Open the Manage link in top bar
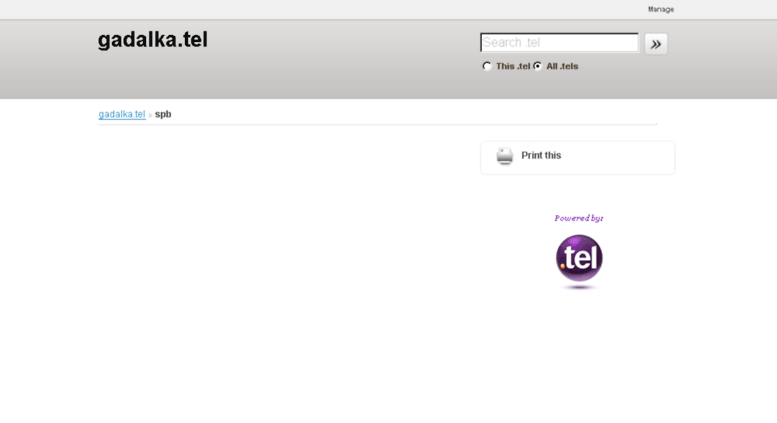The width and height of the screenshot is (777, 423). (x=661, y=9)
